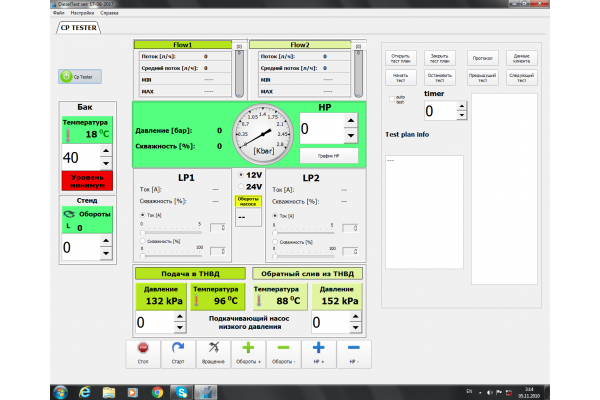The image size is (600, 400).
Task: Click the blue HP + icon
Action: pos(319,348)
